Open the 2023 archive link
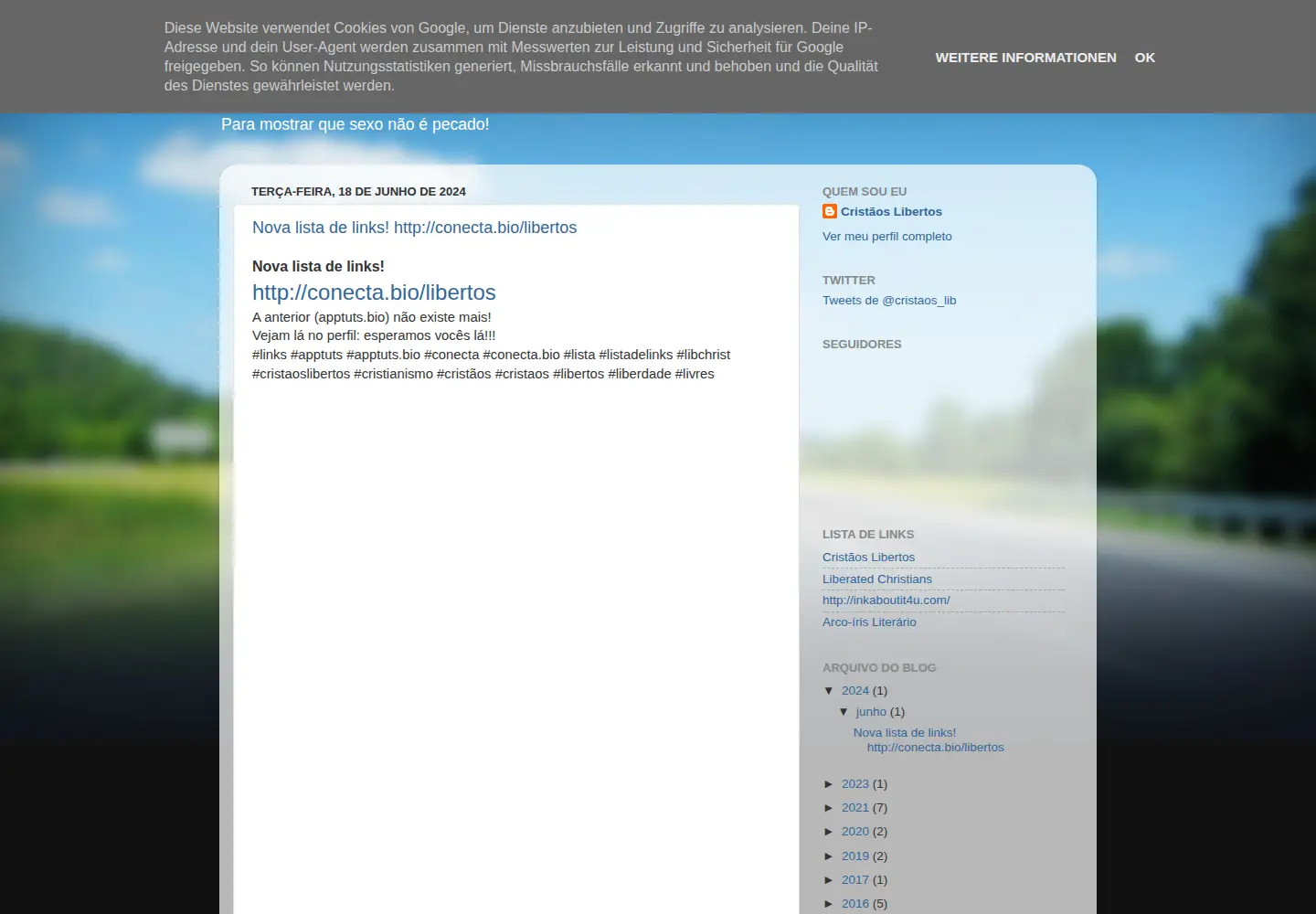This screenshot has height=914, width=1316. pyautogui.click(x=855, y=784)
